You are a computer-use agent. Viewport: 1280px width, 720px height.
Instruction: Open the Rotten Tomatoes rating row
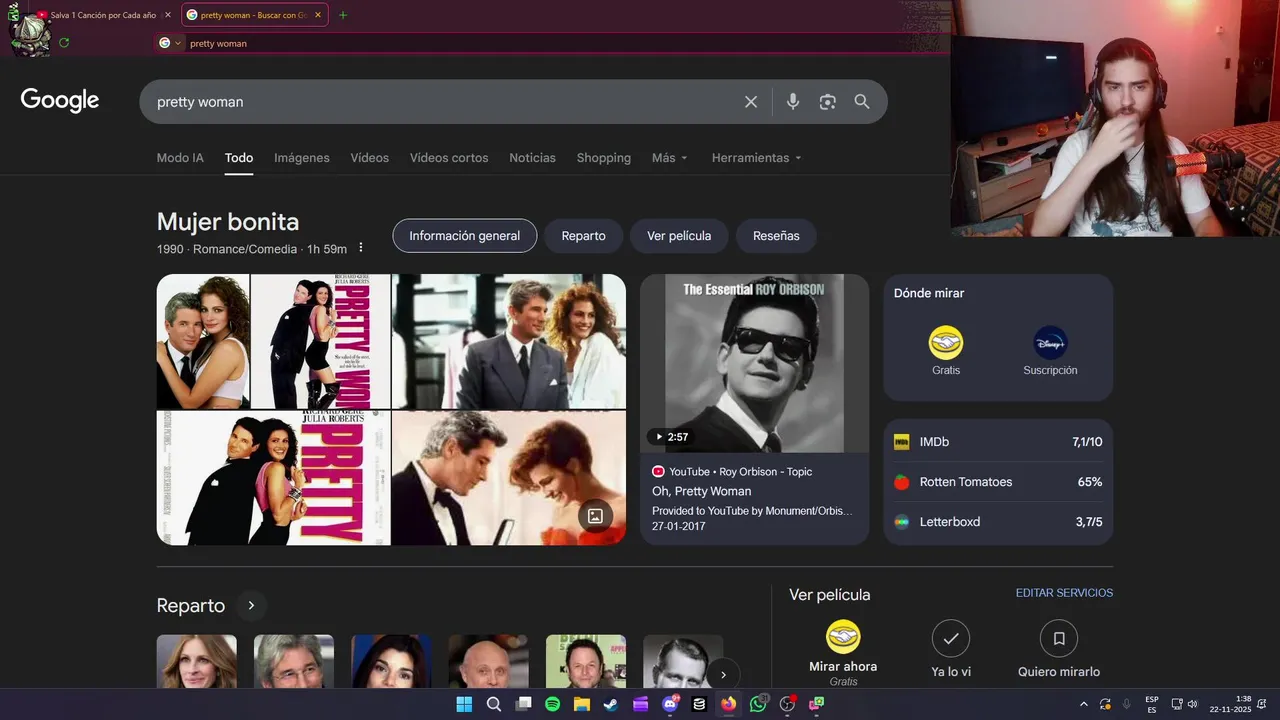998,482
